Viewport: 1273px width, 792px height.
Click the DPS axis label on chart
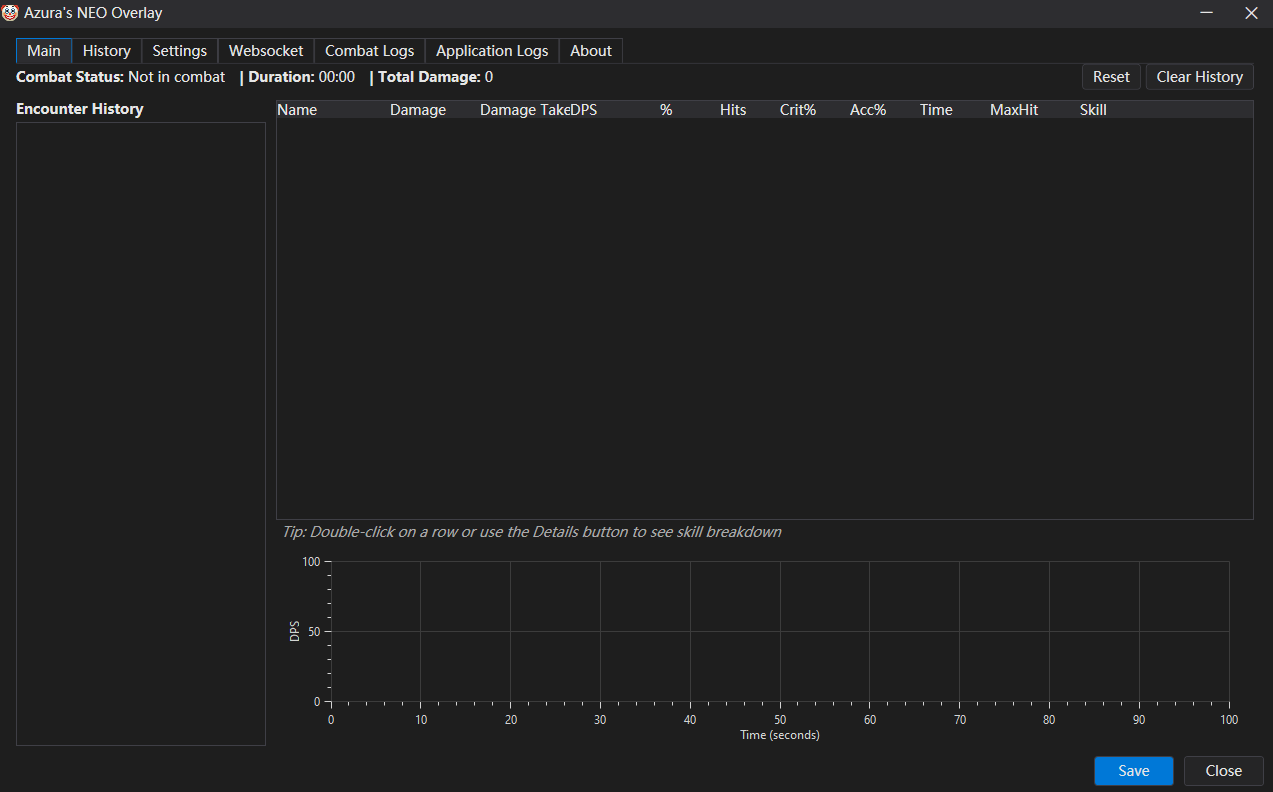click(295, 631)
